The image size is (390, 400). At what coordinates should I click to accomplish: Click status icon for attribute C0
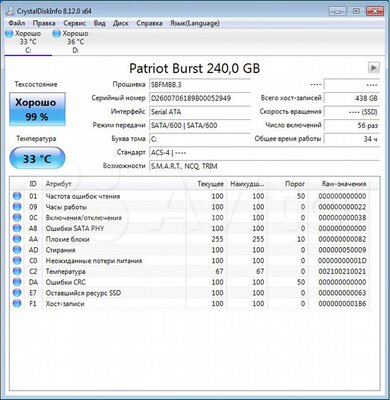click(x=17, y=260)
